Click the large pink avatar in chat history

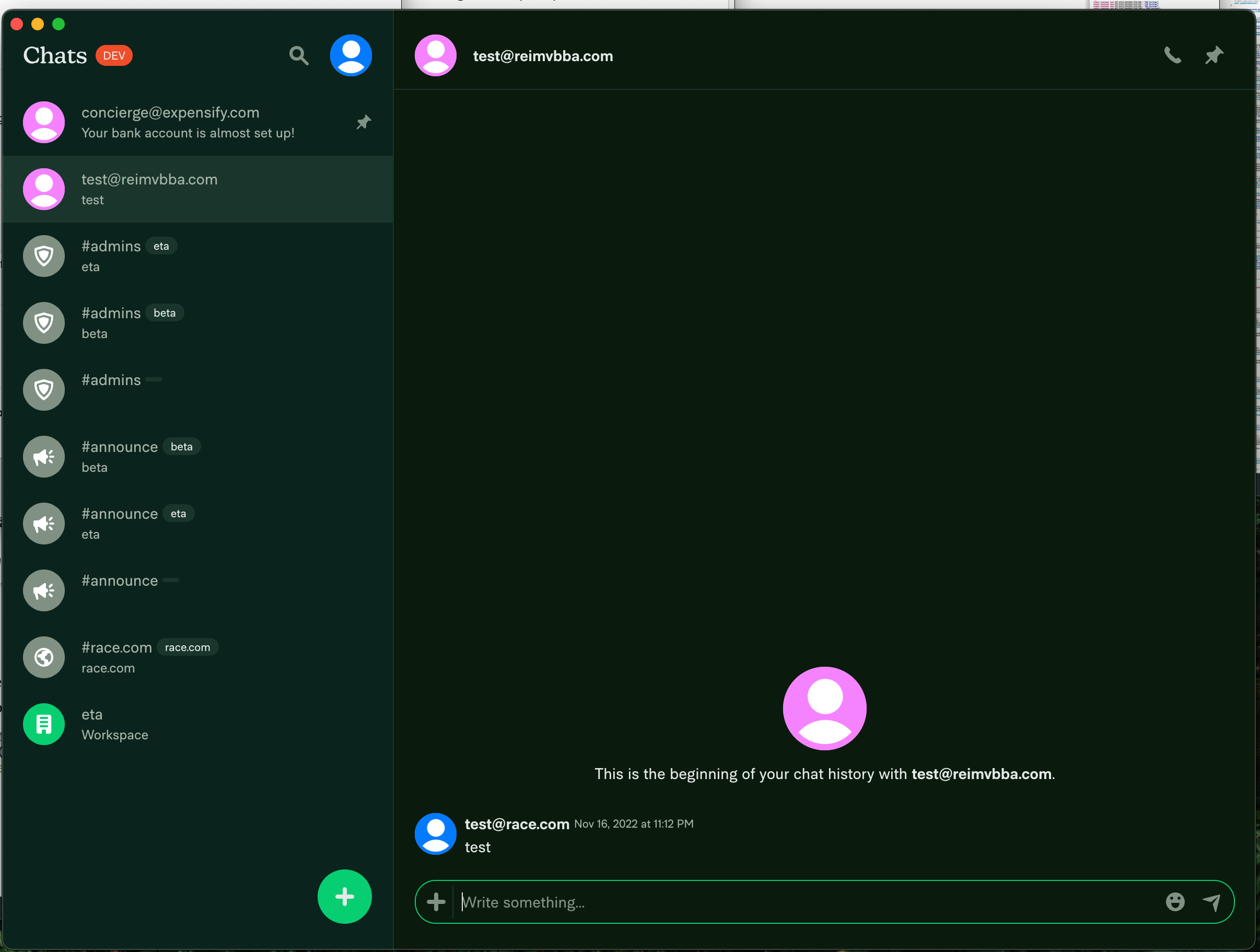(x=824, y=708)
